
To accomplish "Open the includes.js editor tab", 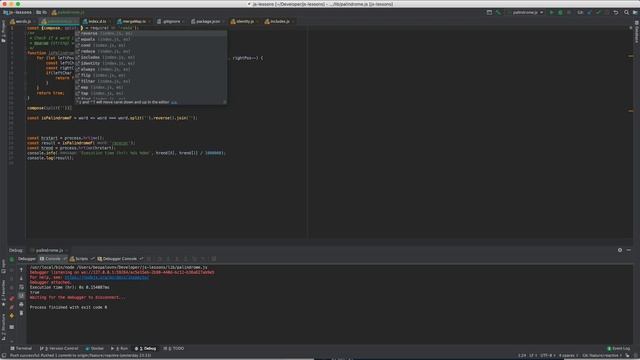I will tap(279, 21).
